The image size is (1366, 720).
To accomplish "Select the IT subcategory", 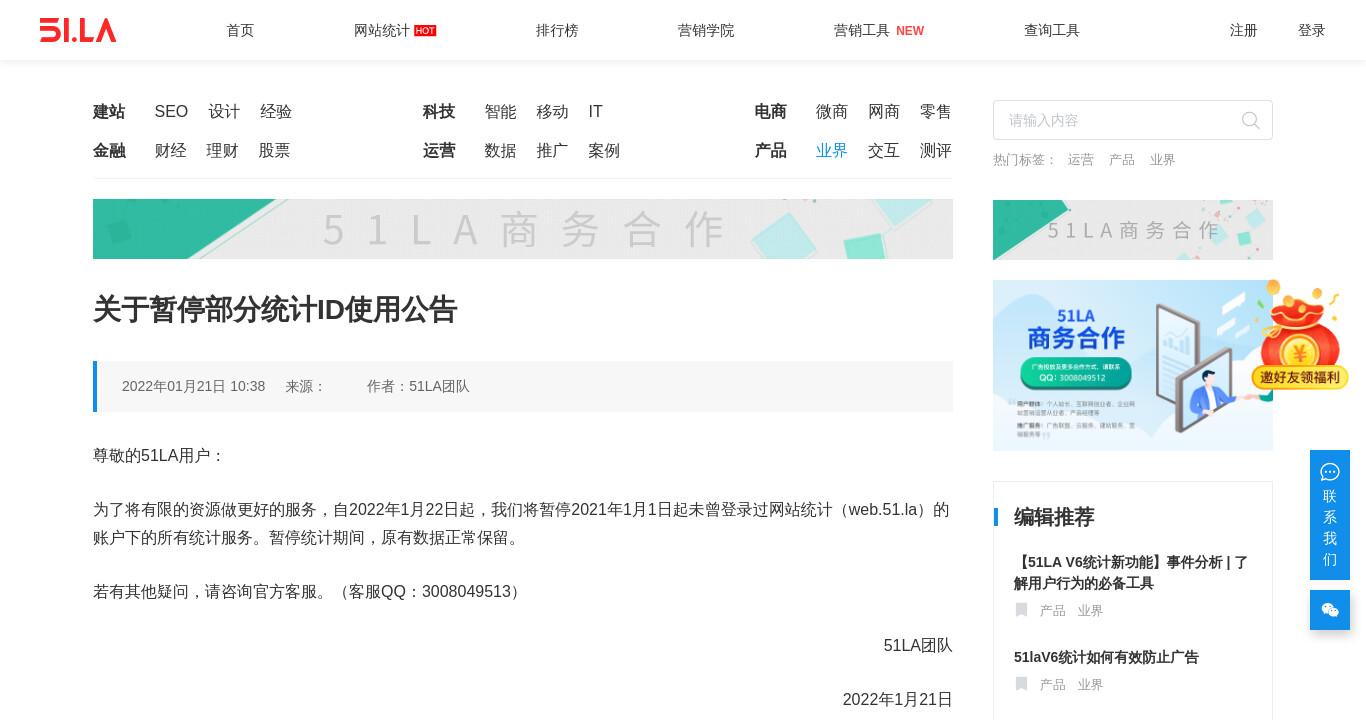I will 596,112.
